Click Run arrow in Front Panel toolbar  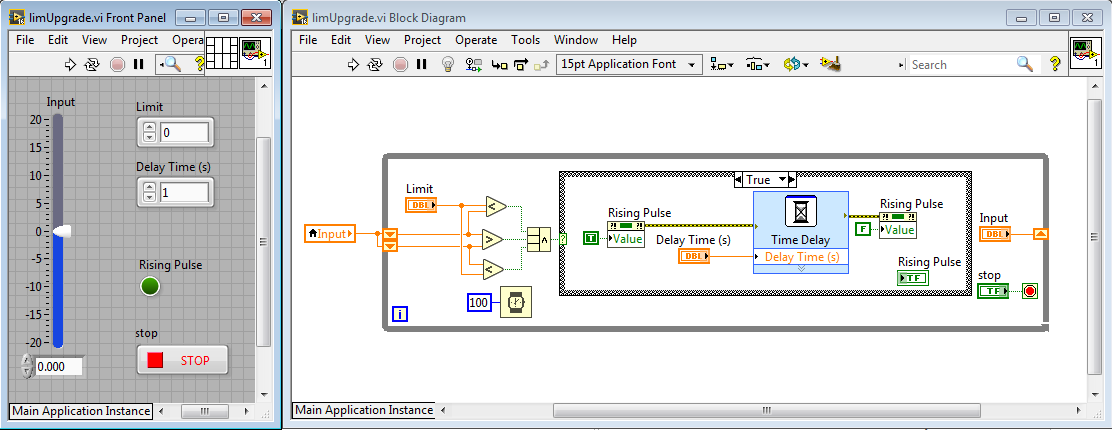70,65
